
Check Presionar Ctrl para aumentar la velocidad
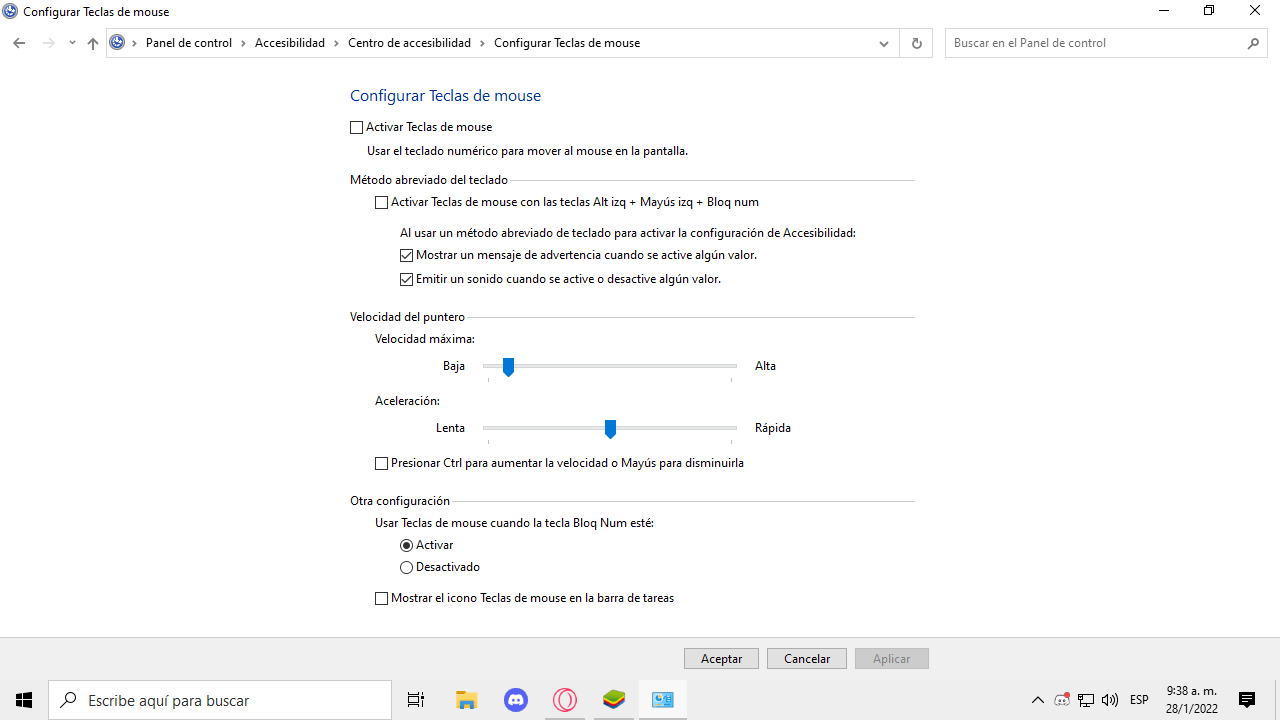click(x=381, y=463)
